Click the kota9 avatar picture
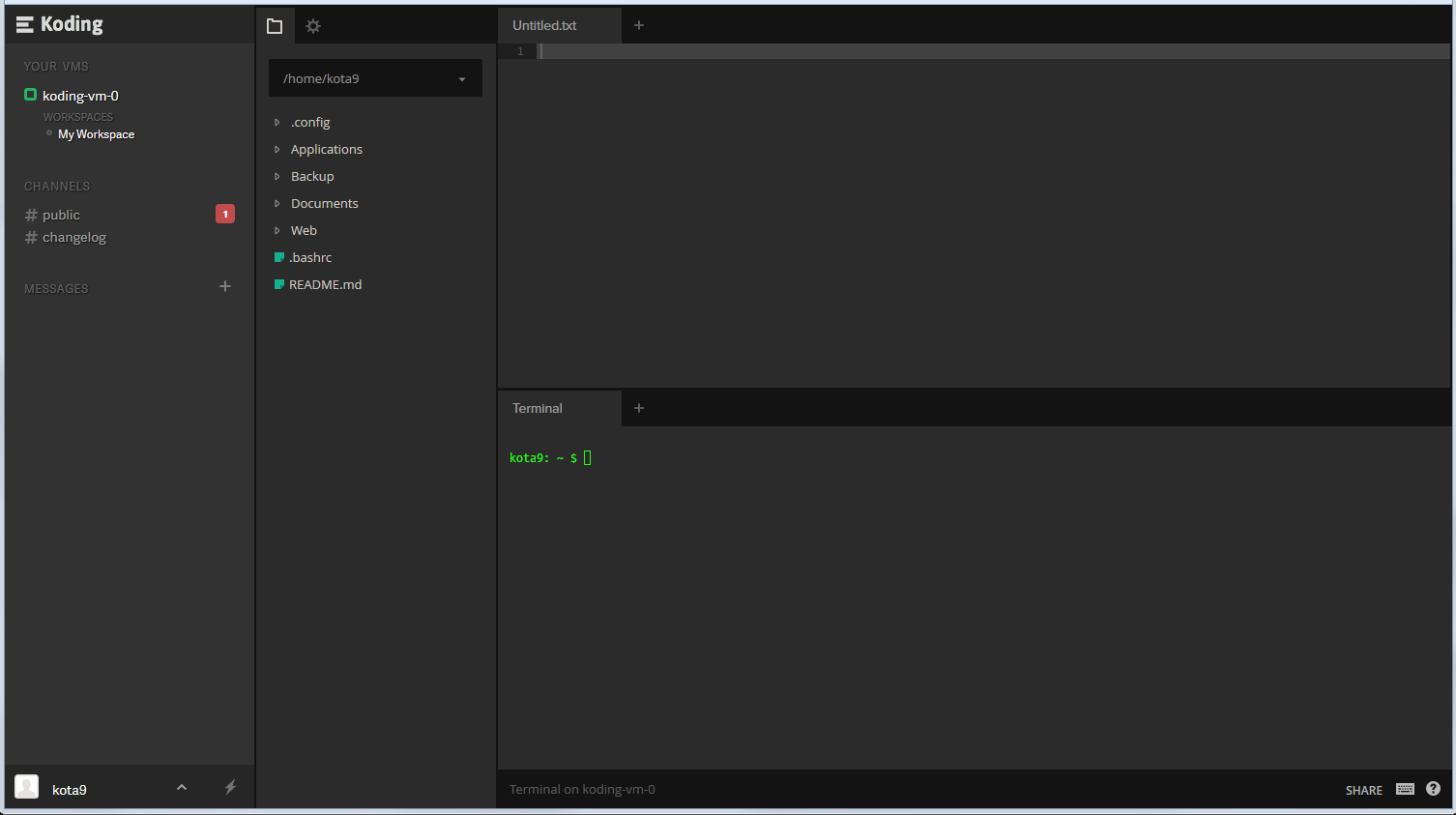Viewport: 1456px width, 815px height. (27, 787)
